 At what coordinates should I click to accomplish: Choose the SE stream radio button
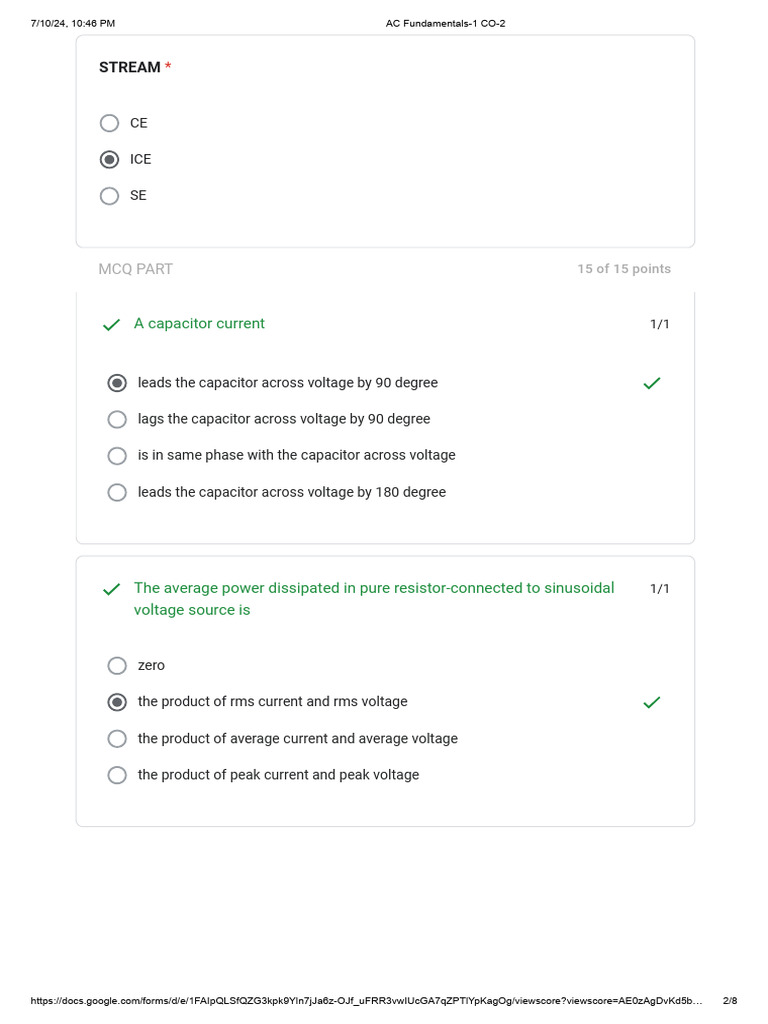[x=110, y=196]
